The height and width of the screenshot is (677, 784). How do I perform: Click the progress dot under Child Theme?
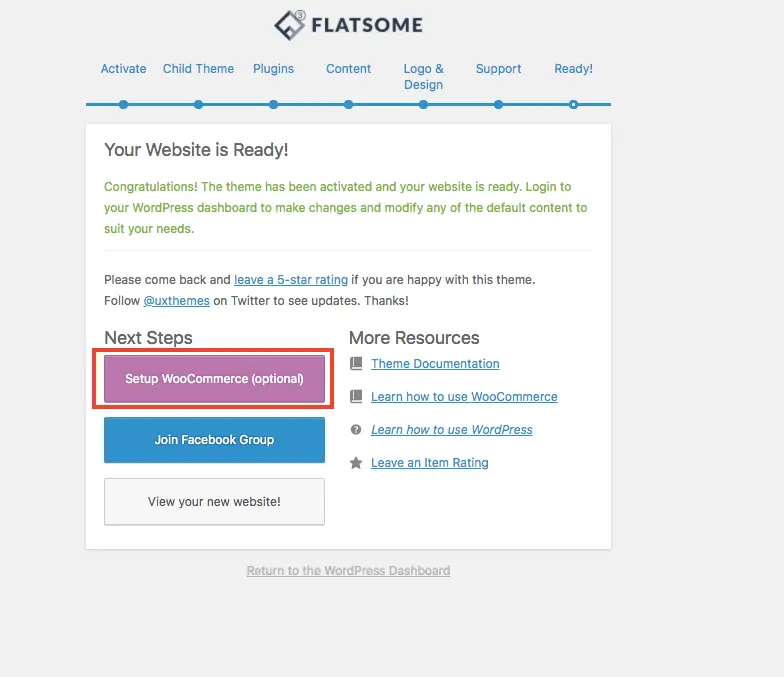point(198,104)
